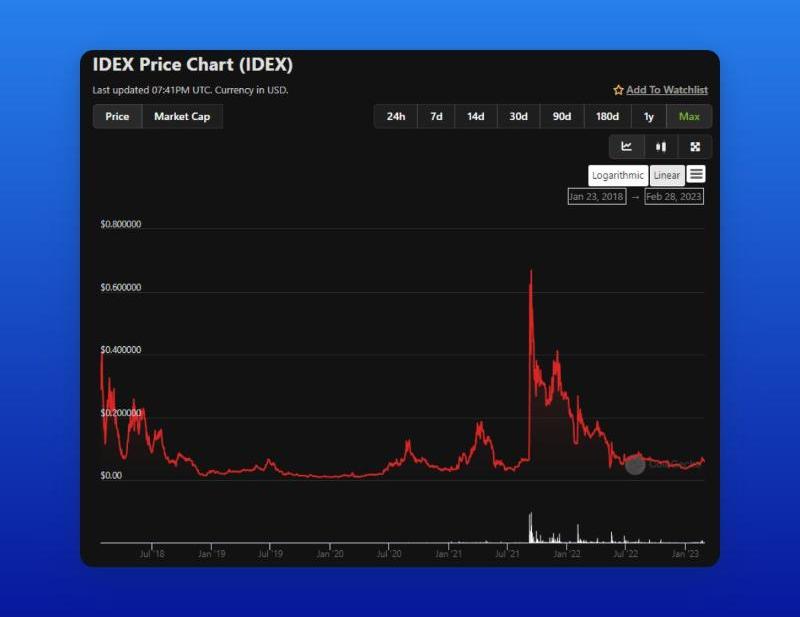Show the 90d price history
Image resolution: width=800 pixels, height=617 pixels.
(562, 117)
